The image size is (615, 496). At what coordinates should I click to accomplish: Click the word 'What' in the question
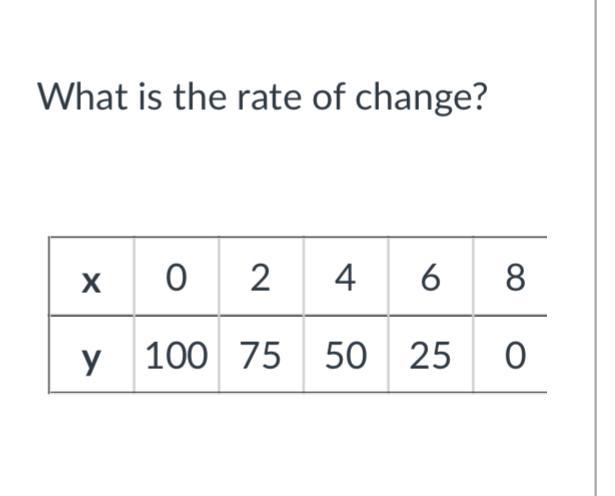tap(83, 96)
